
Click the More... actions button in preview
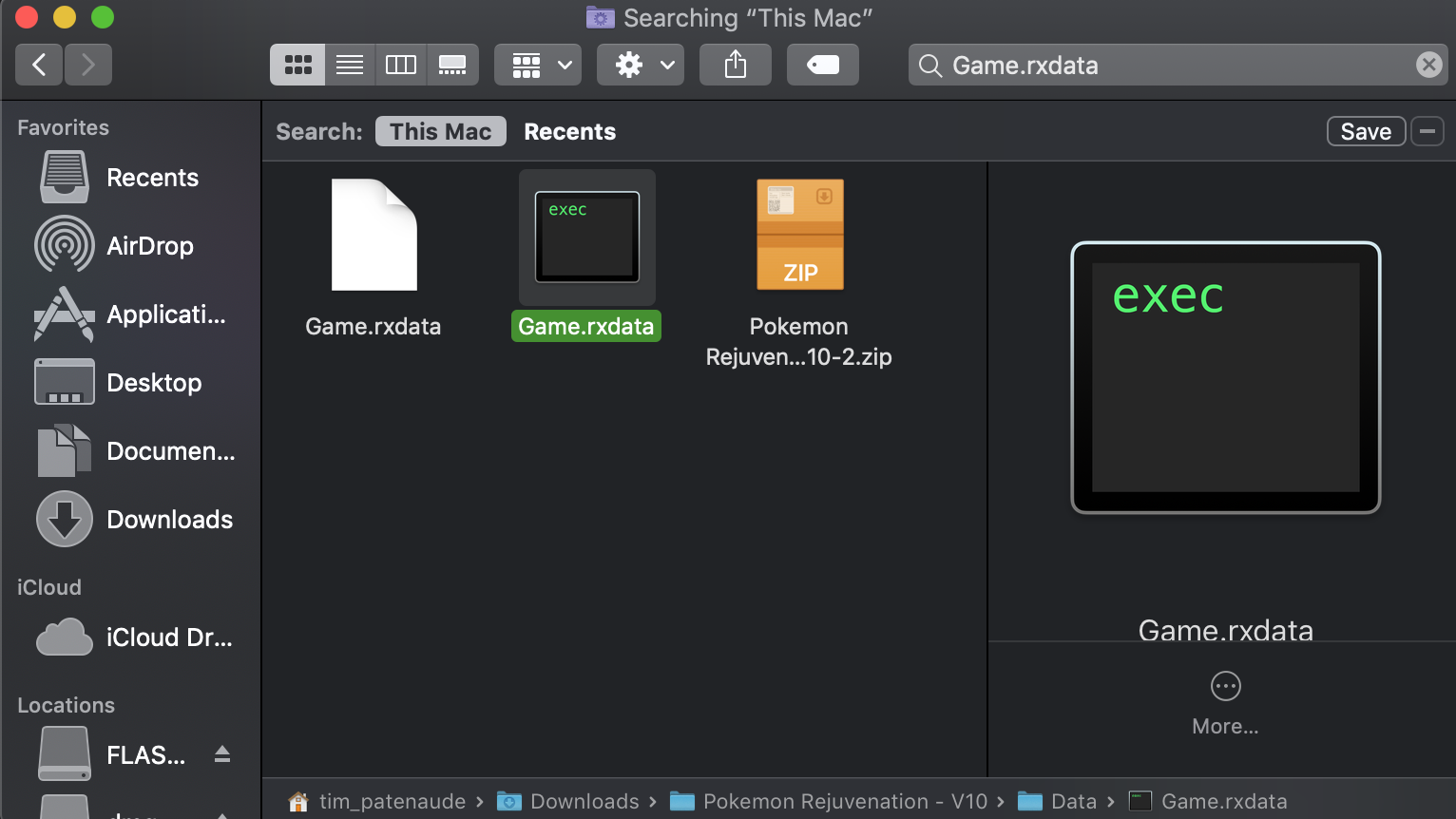click(1225, 687)
